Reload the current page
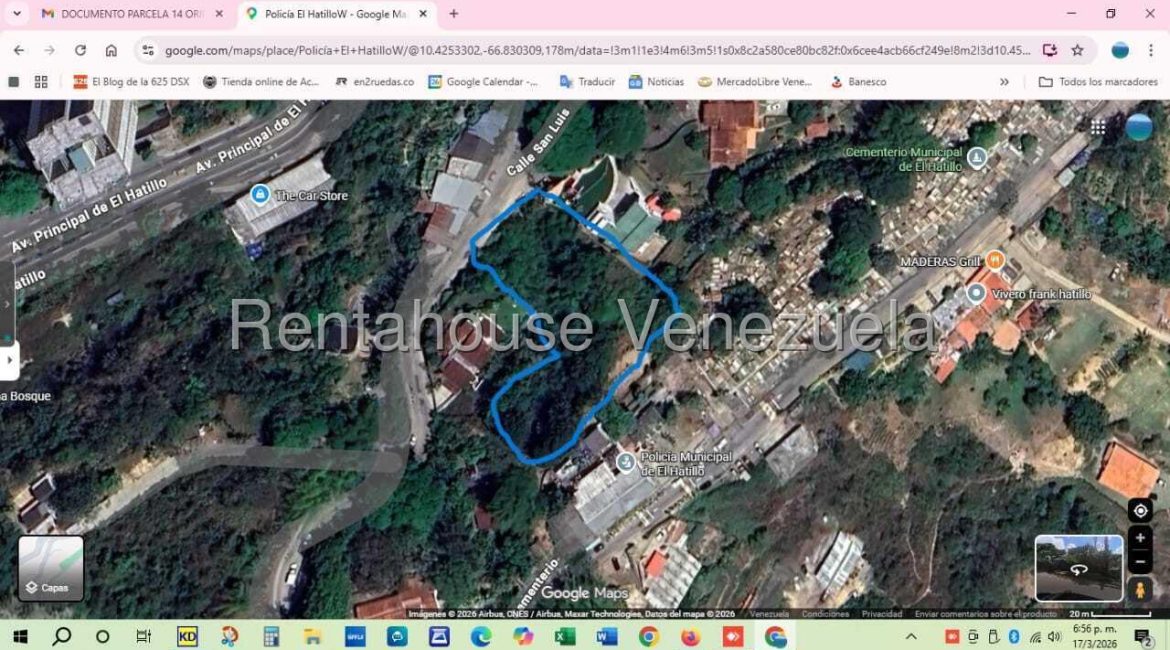The image size is (1170, 650). pyautogui.click(x=80, y=50)
